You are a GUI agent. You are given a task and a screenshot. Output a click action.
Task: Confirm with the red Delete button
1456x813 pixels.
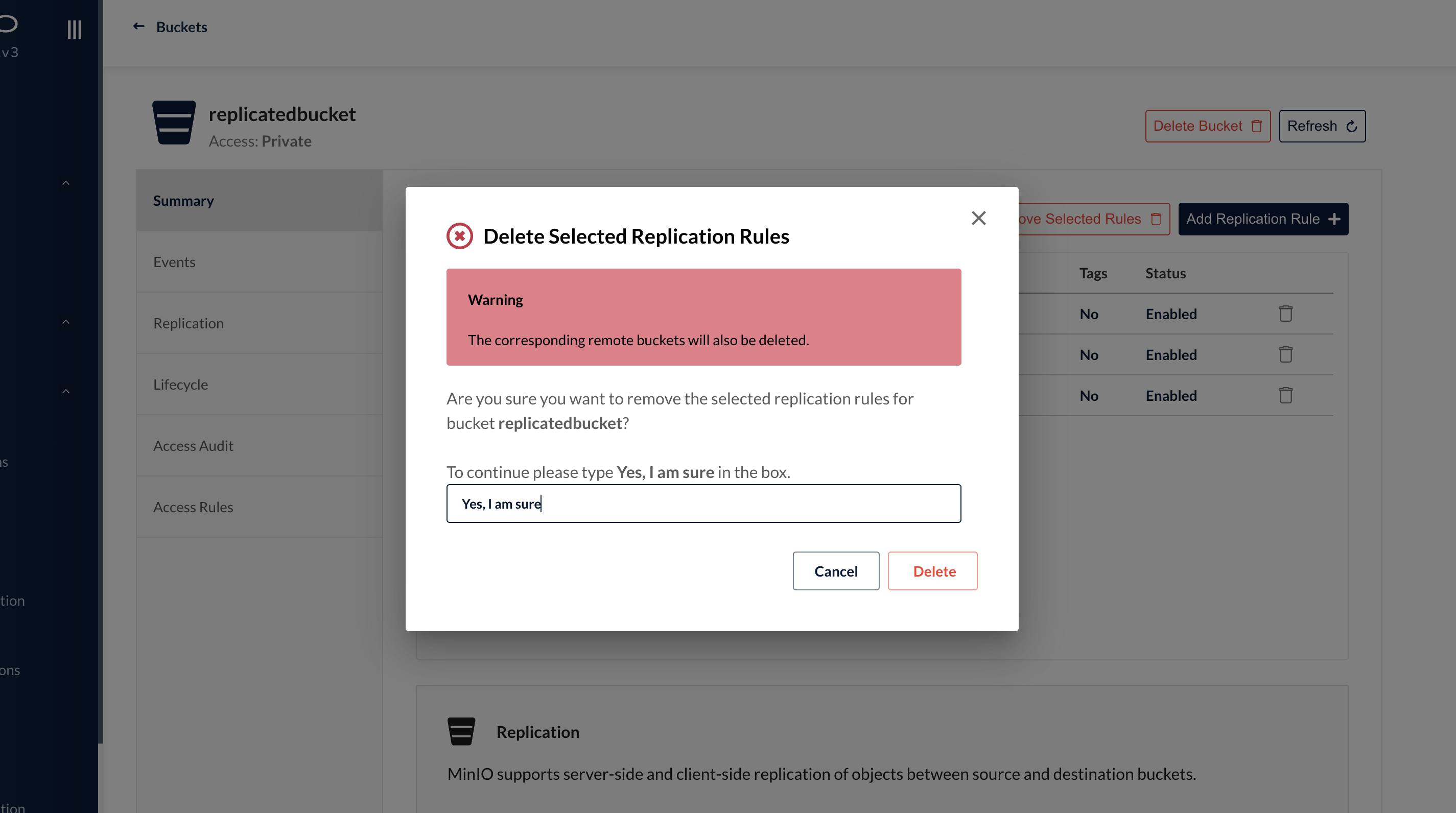(933, 571)
